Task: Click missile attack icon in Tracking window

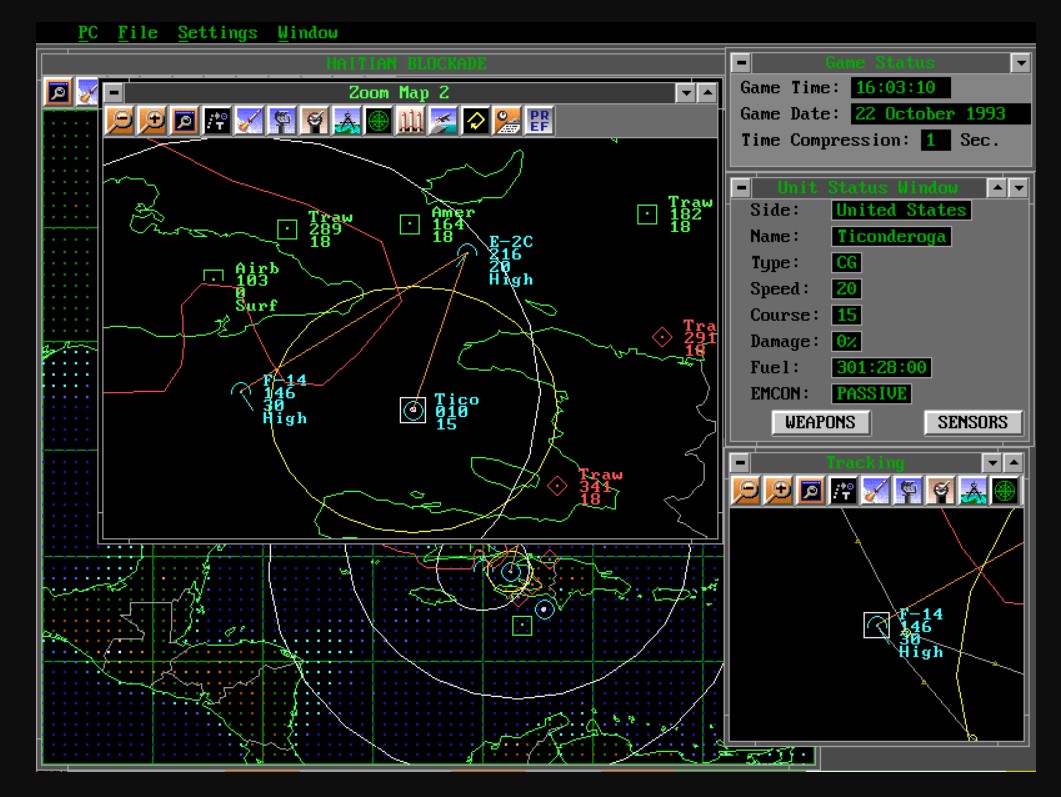Action: [876, 491]
